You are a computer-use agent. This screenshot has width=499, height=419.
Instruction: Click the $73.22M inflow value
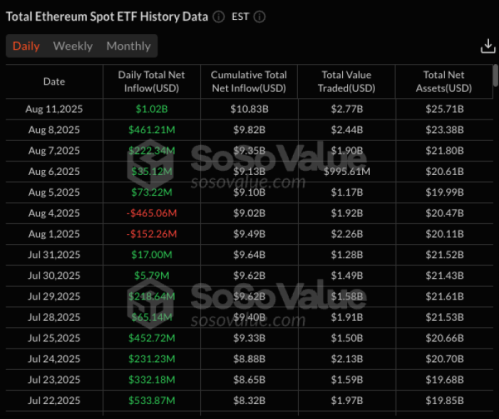coord(152,192)
